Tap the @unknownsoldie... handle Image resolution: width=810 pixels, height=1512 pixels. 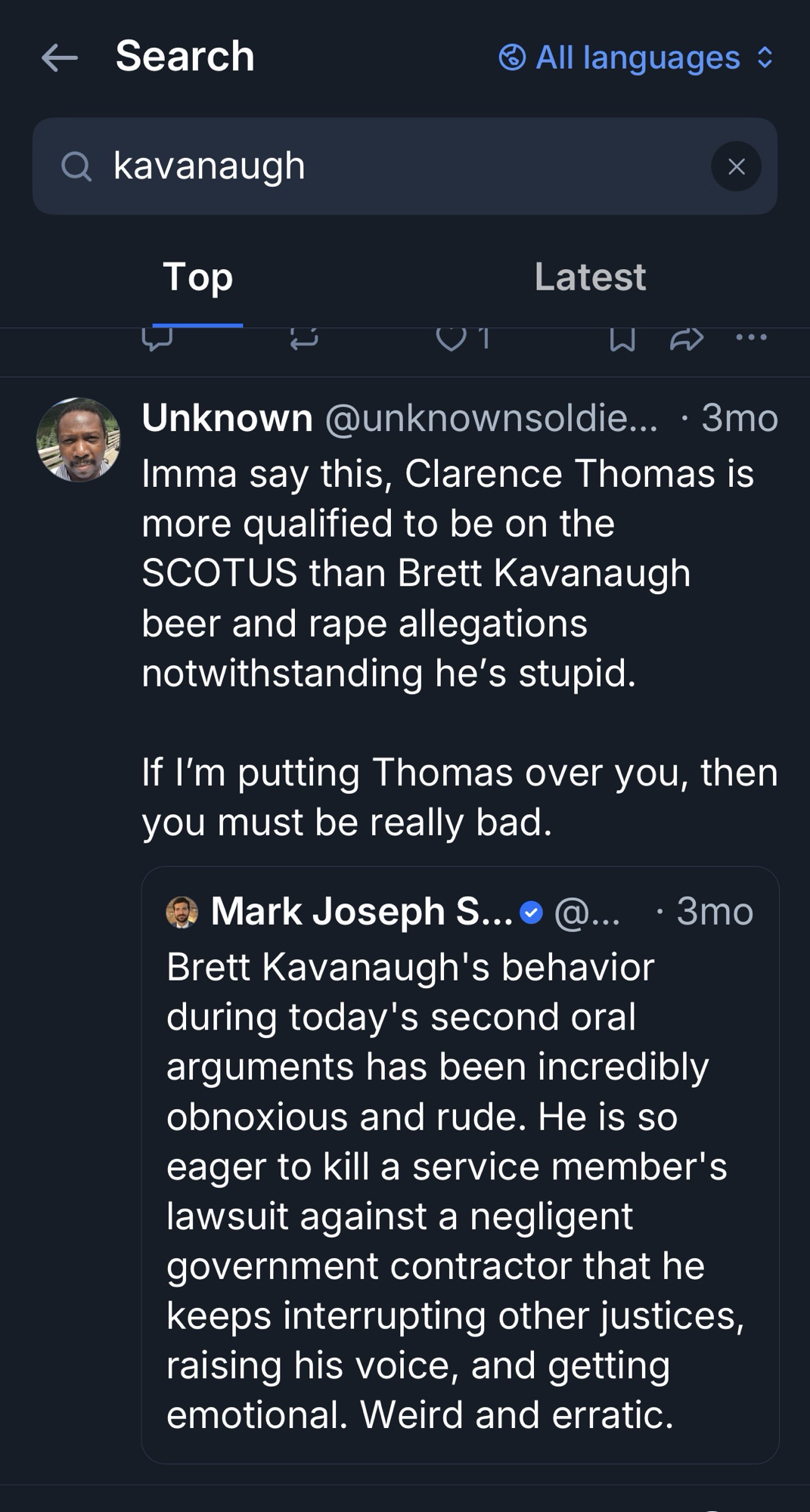point(492,418)
